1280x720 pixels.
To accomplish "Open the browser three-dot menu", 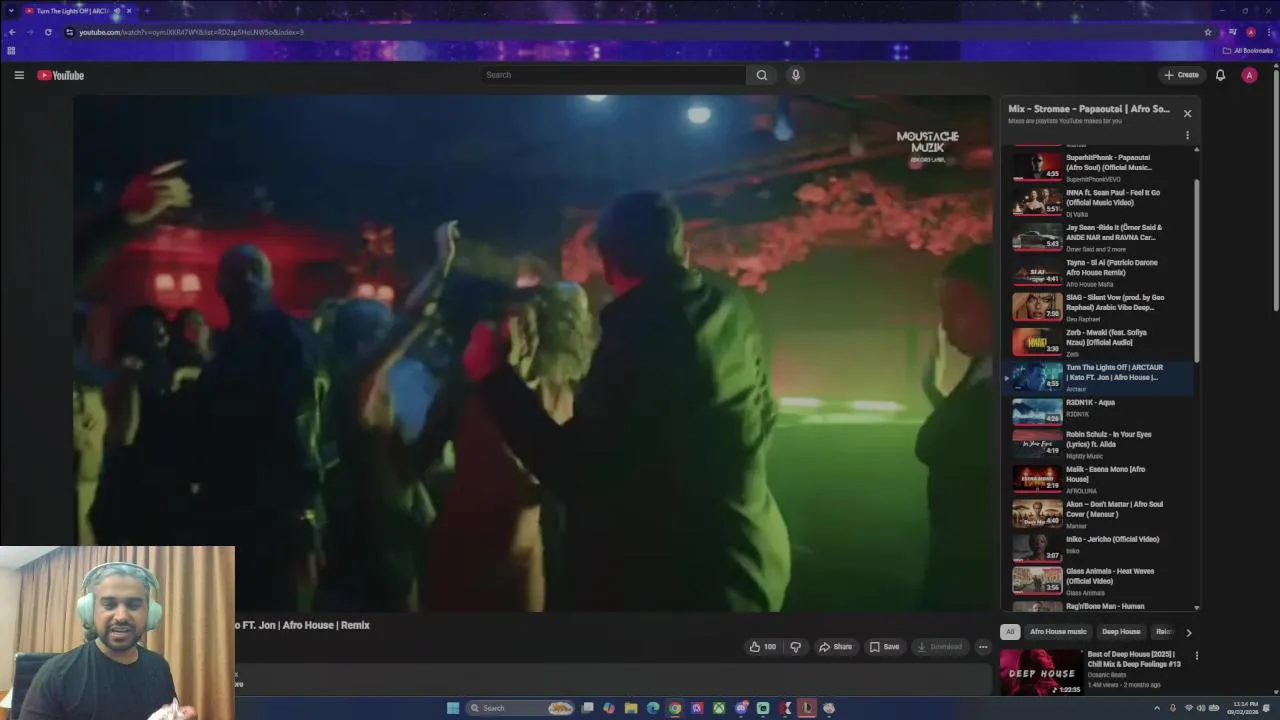I will (x=1268, y=32).
